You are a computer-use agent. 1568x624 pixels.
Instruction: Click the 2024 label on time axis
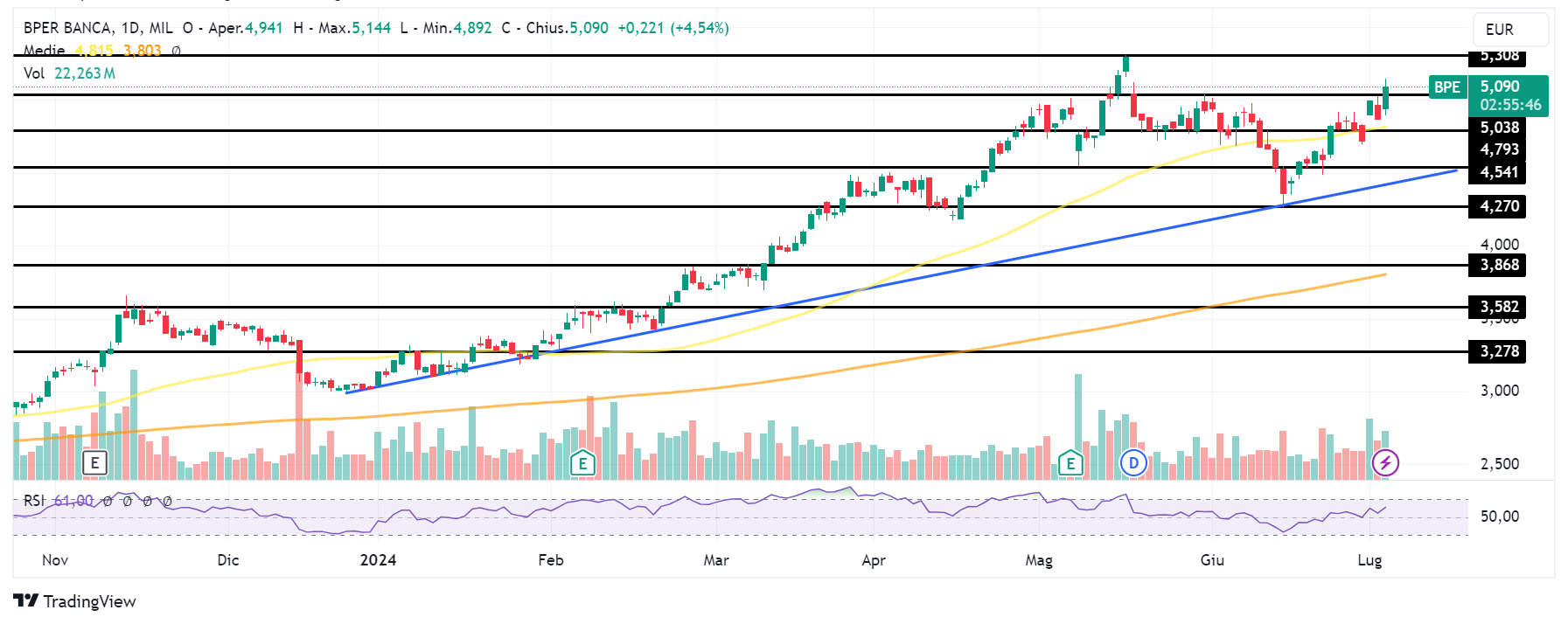[x=378, y=560]
